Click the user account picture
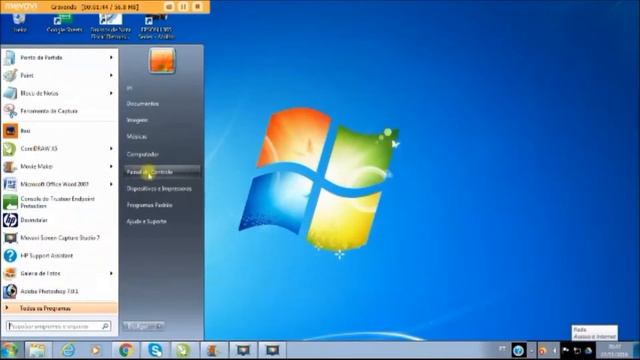The image size is (640, 360). coord(162,60)
